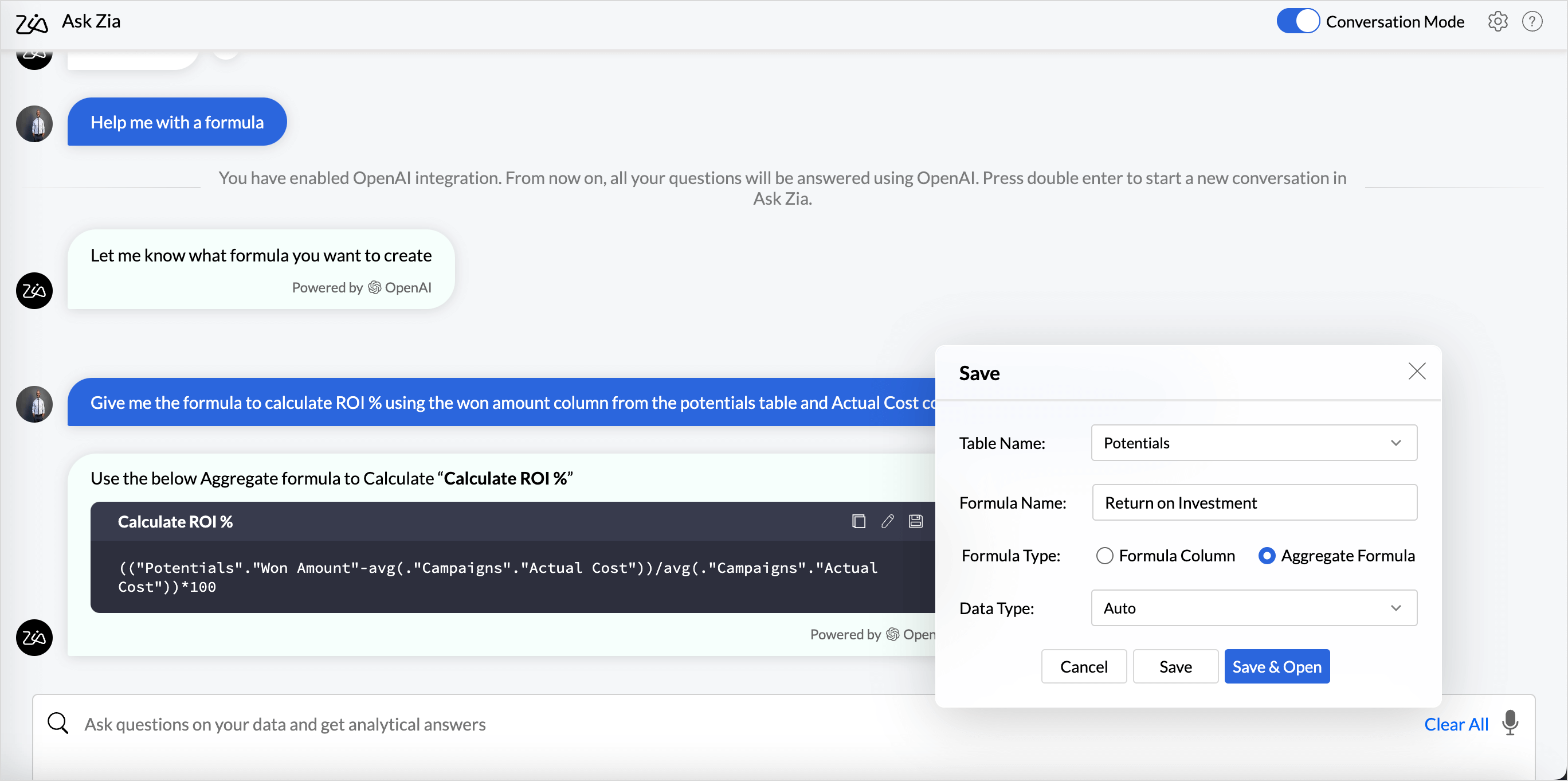This screenshot has height=781, width=1568.
Task: Activate the microphone voice input icon
Action: click(1510, 723)
